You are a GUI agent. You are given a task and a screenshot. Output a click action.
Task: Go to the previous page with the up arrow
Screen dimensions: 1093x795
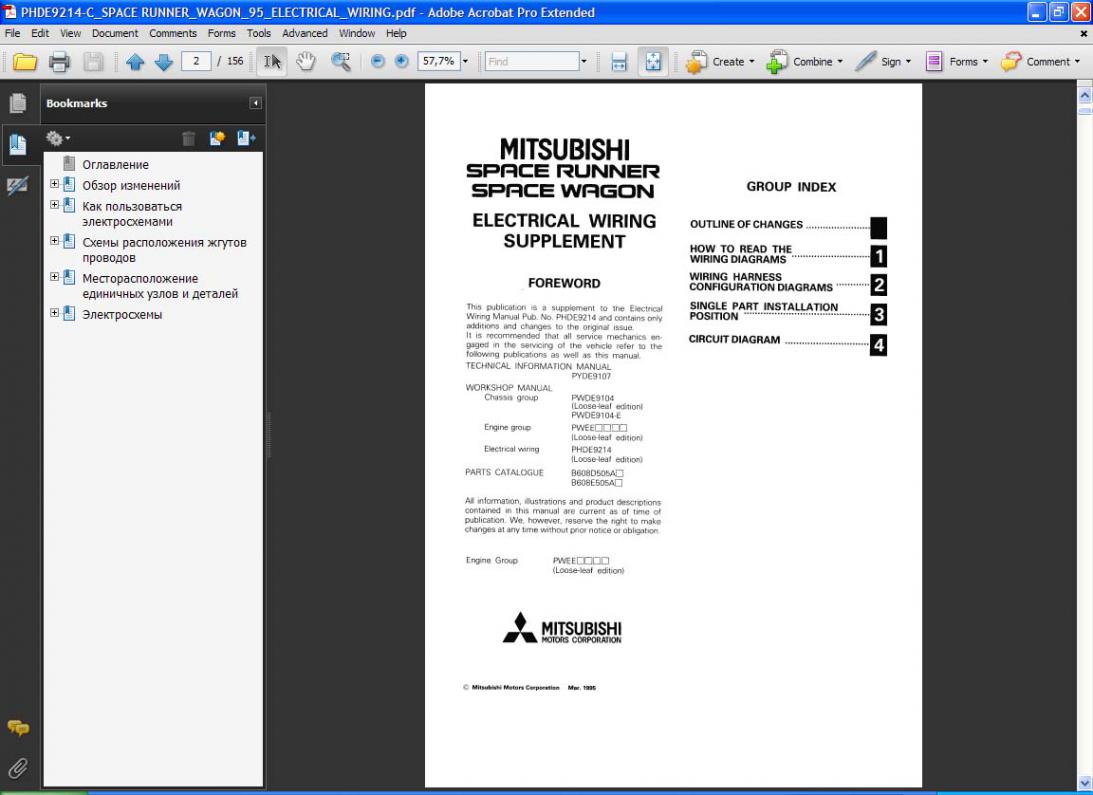tap(135, 61)
